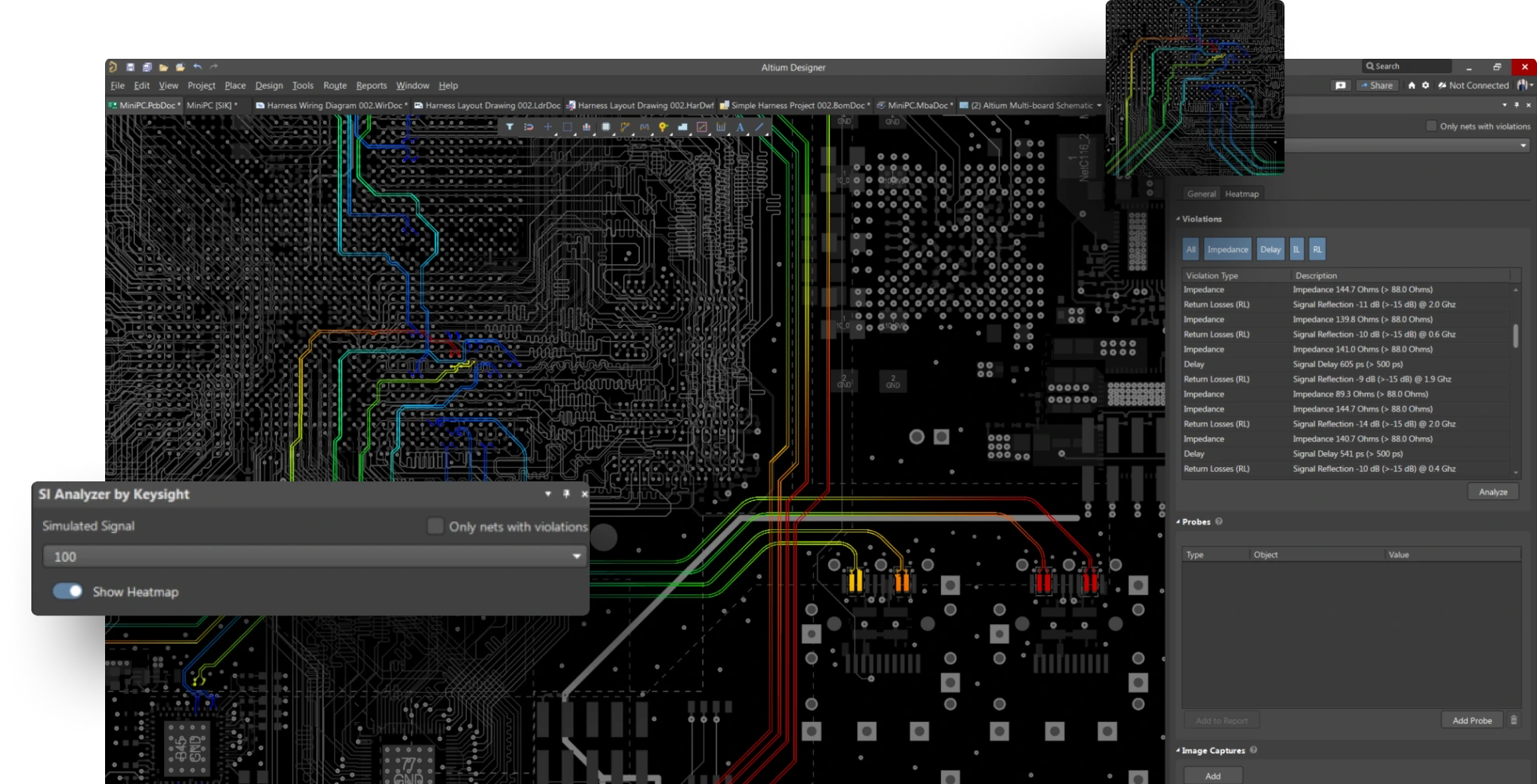Viewport: 1537px width, 784px height.
Task: Switch to the Heatmap tab
Action: pos(1241,194)
